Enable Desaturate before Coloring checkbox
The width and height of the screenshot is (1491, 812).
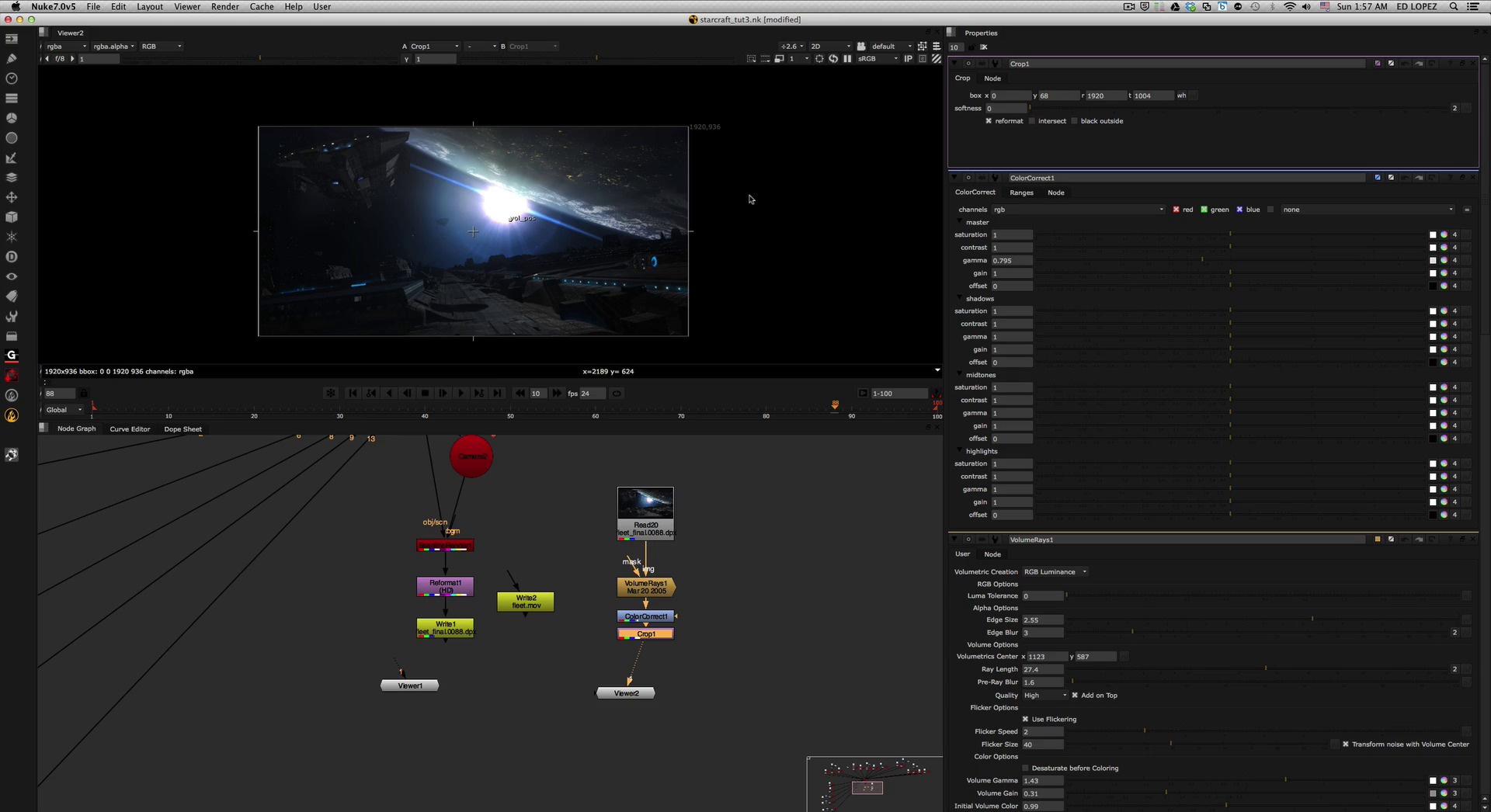1025,769
